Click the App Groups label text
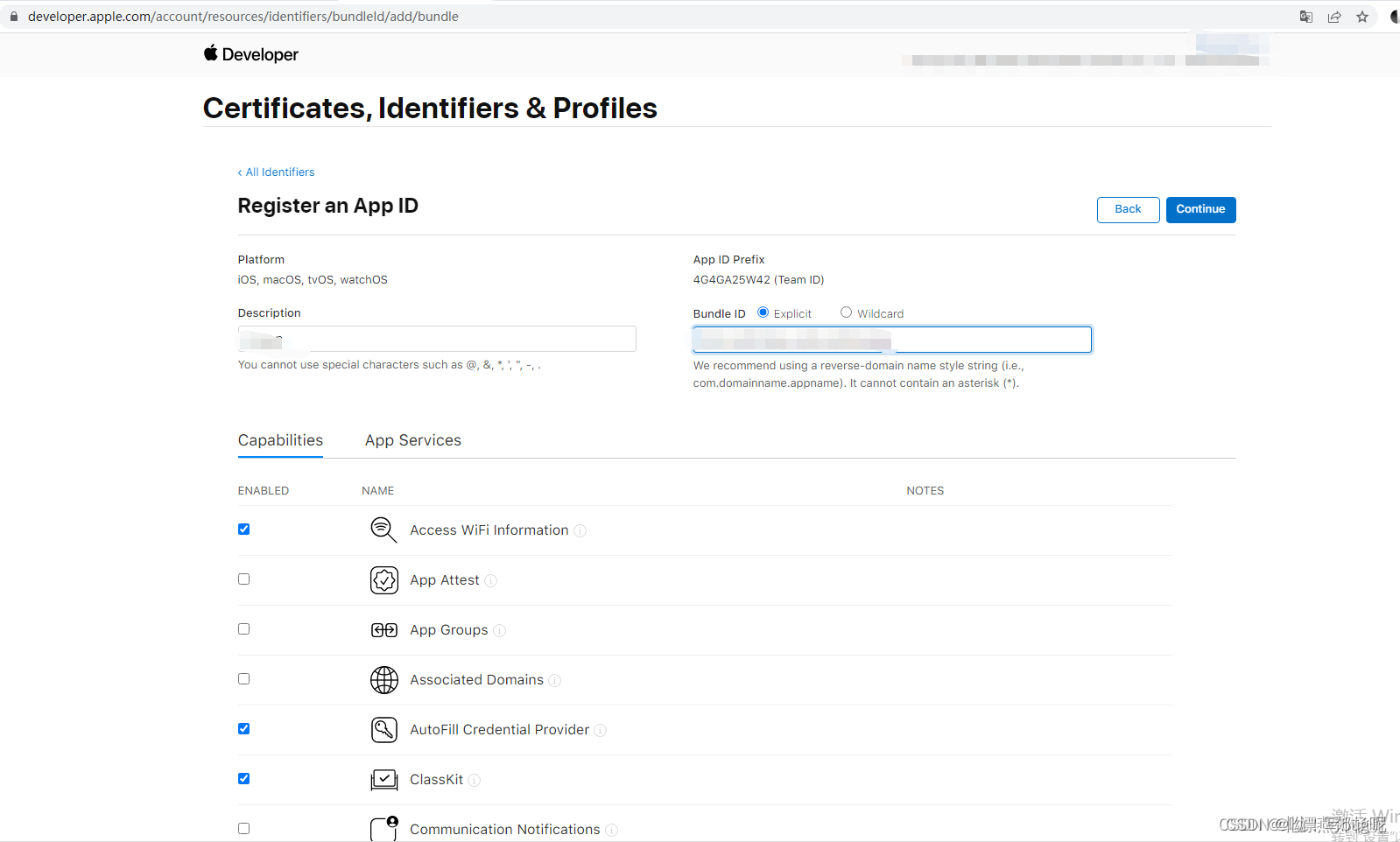This screenshot has width=1400, height=842. (449, 630)
